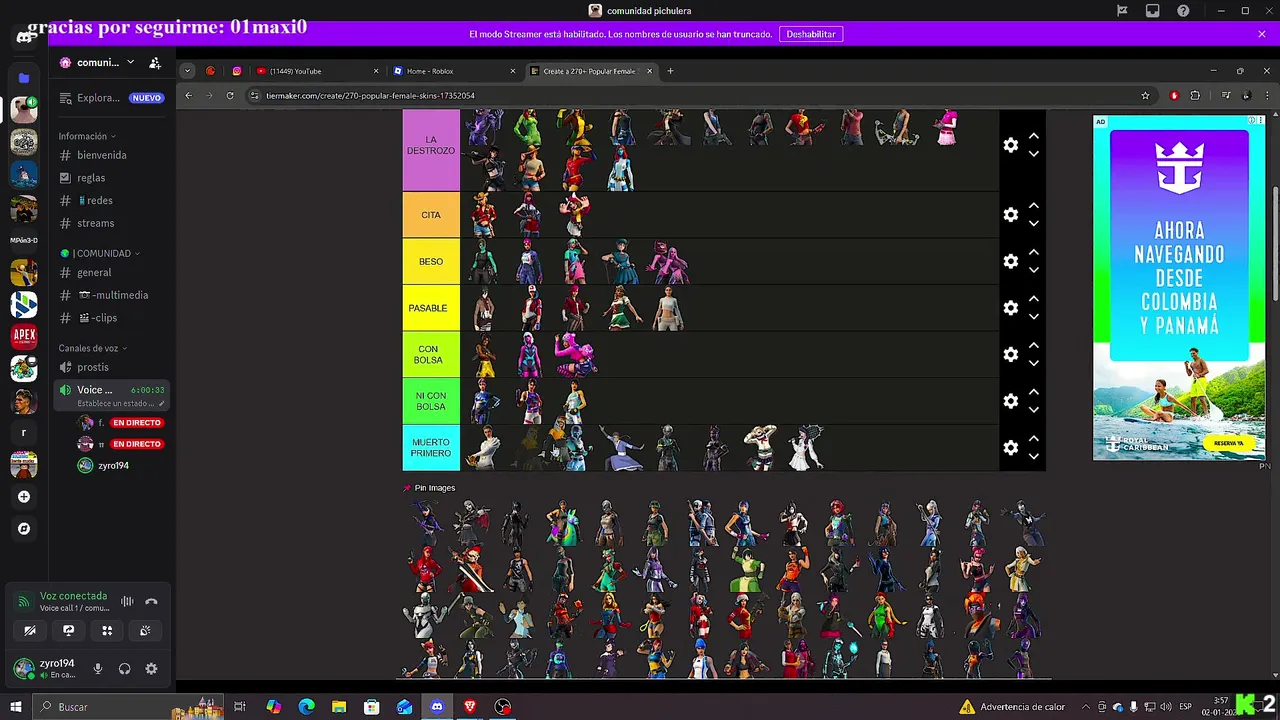This screenshot has width=1280, height=720.
Task: Click Deshabilitar to disable Streamer mode
Action: click(x=810, y=34)
